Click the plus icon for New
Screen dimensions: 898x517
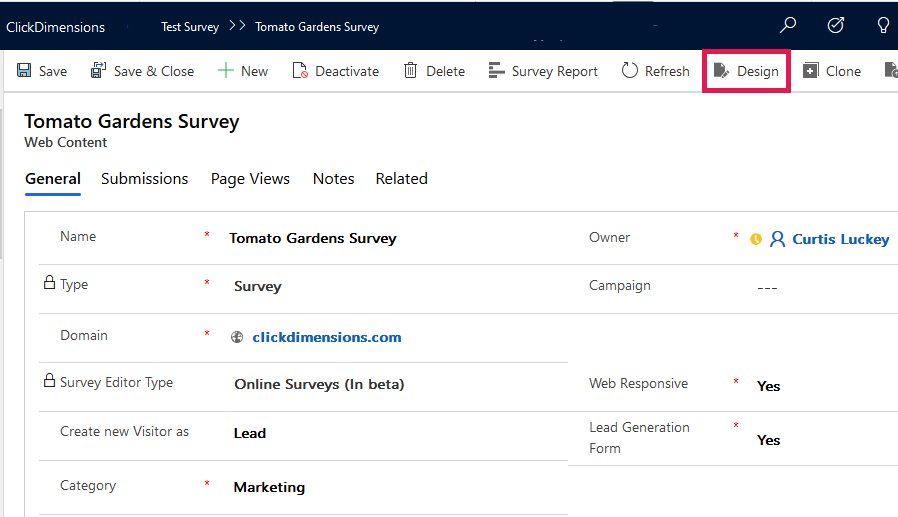click(x=226, y=70)
